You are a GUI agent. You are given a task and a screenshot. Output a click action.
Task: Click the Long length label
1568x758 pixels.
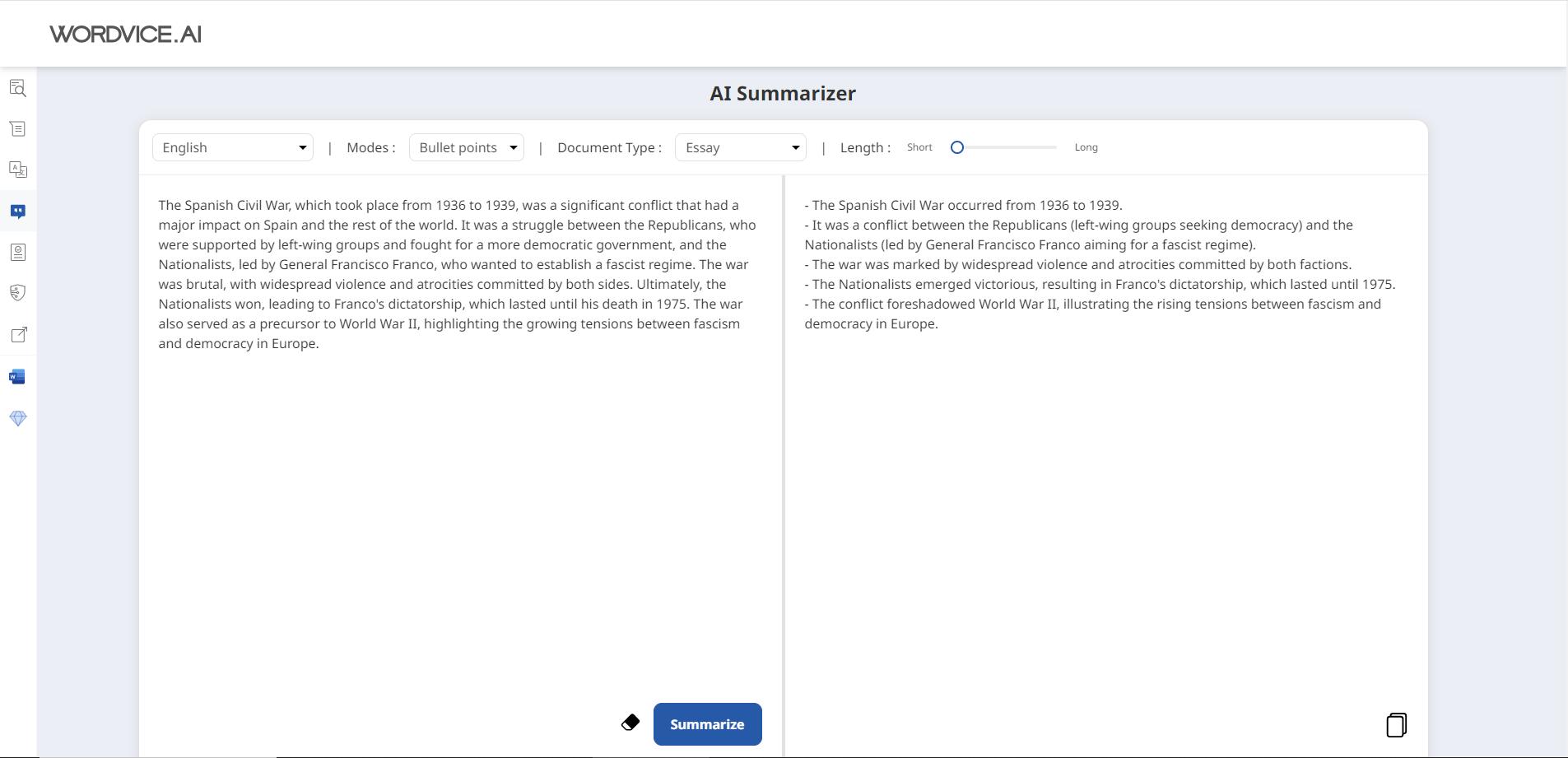point(1085,147)
